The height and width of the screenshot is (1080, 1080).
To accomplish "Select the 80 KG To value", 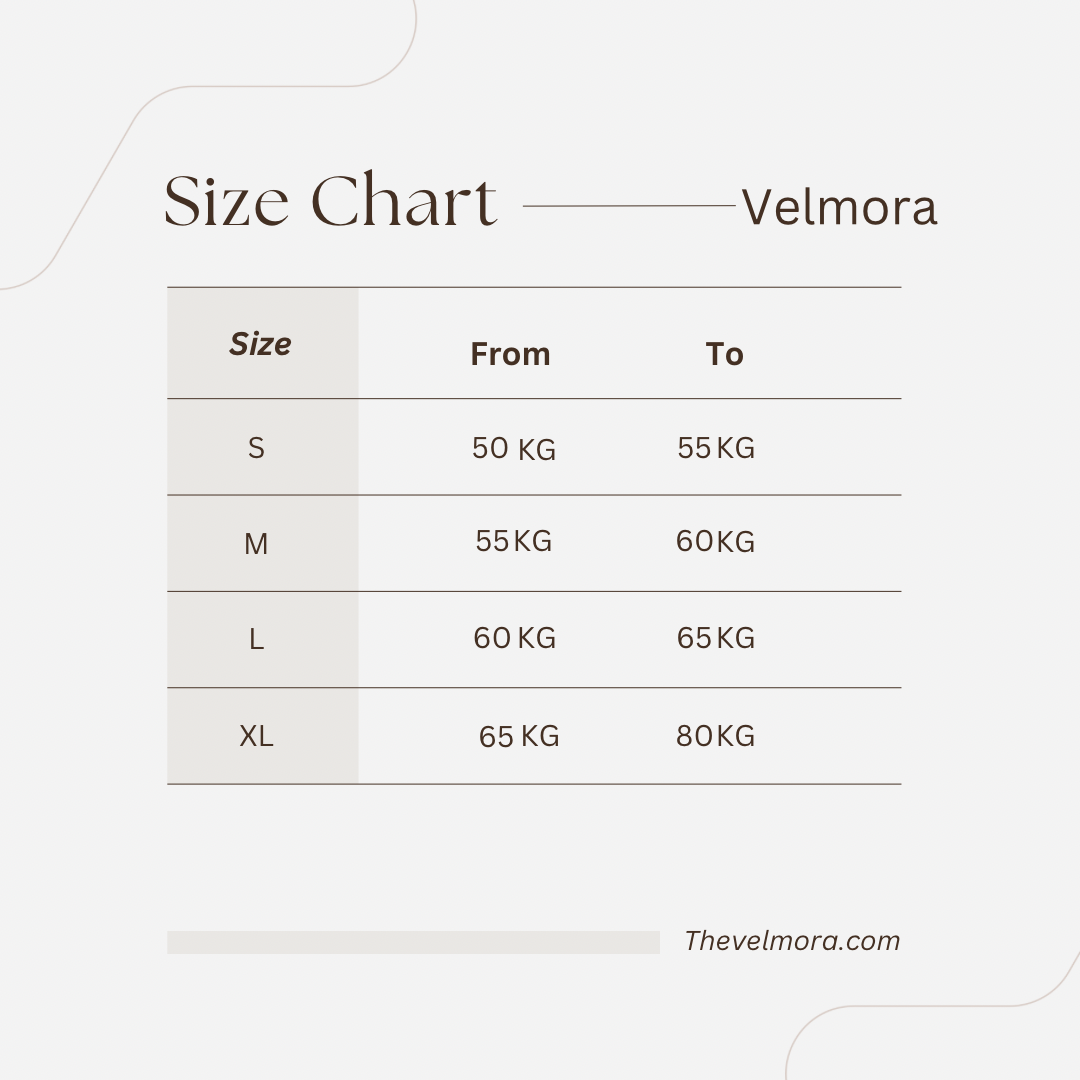I will [x=716, y=736].
